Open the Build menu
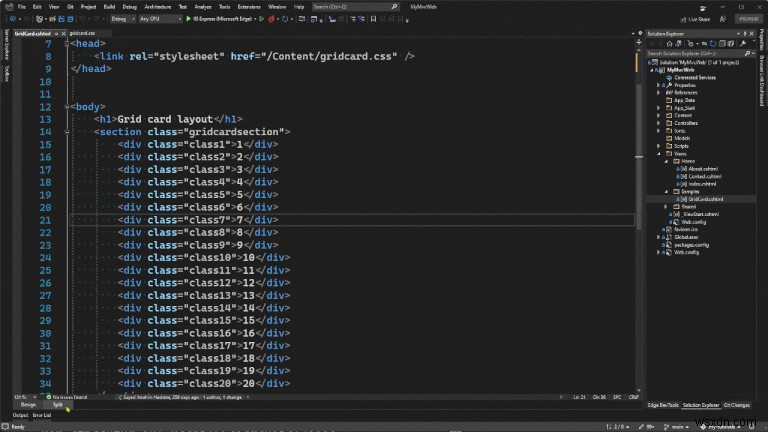 click(109, 7)
